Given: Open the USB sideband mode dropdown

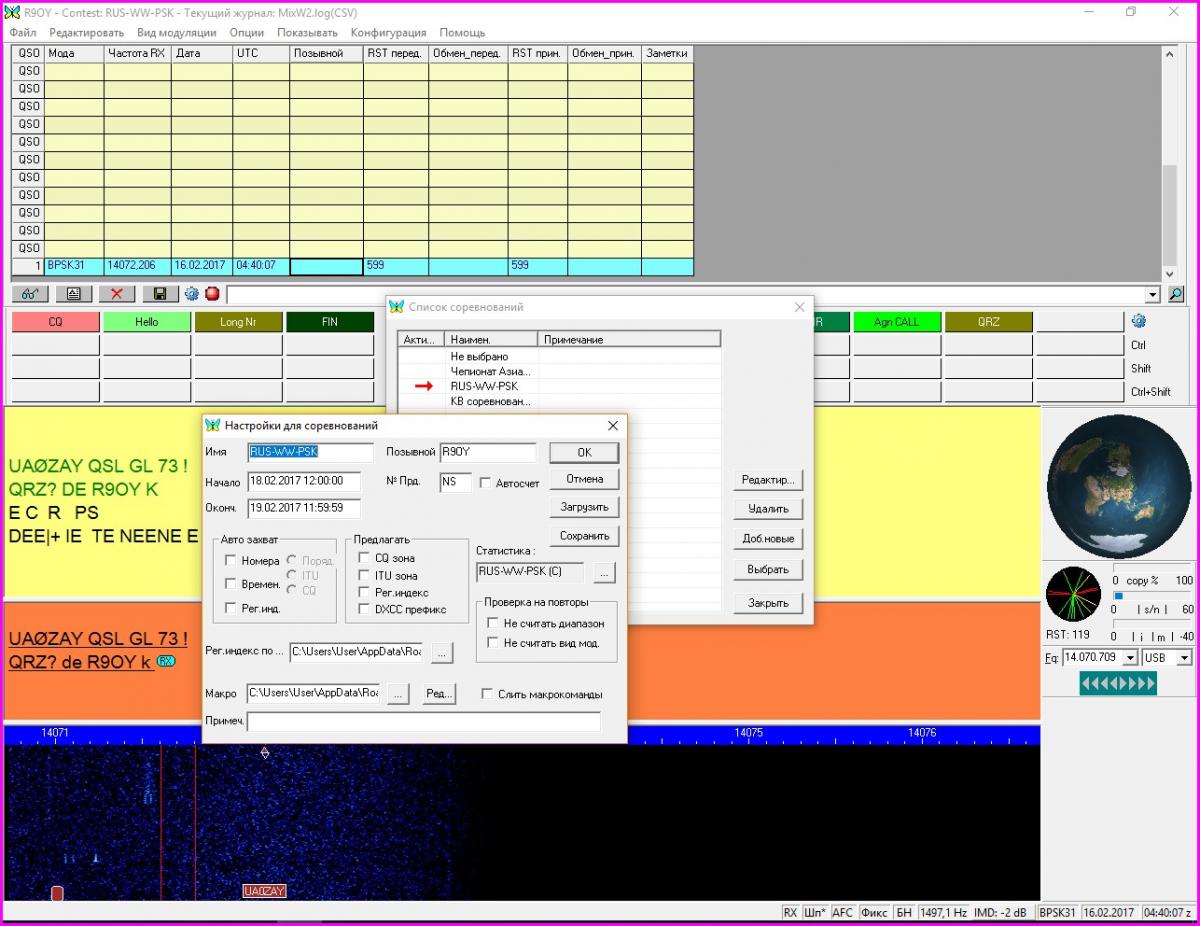Looking at the screenshot, I should click(1184, 658).
